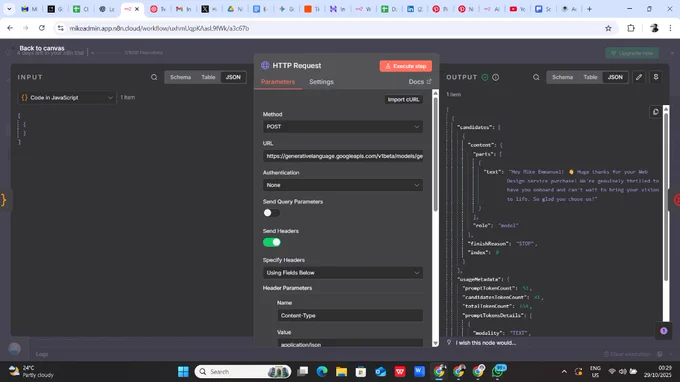Open Word from the taskbar
Screen dimensions: 680x382
(x=419, y=372)
